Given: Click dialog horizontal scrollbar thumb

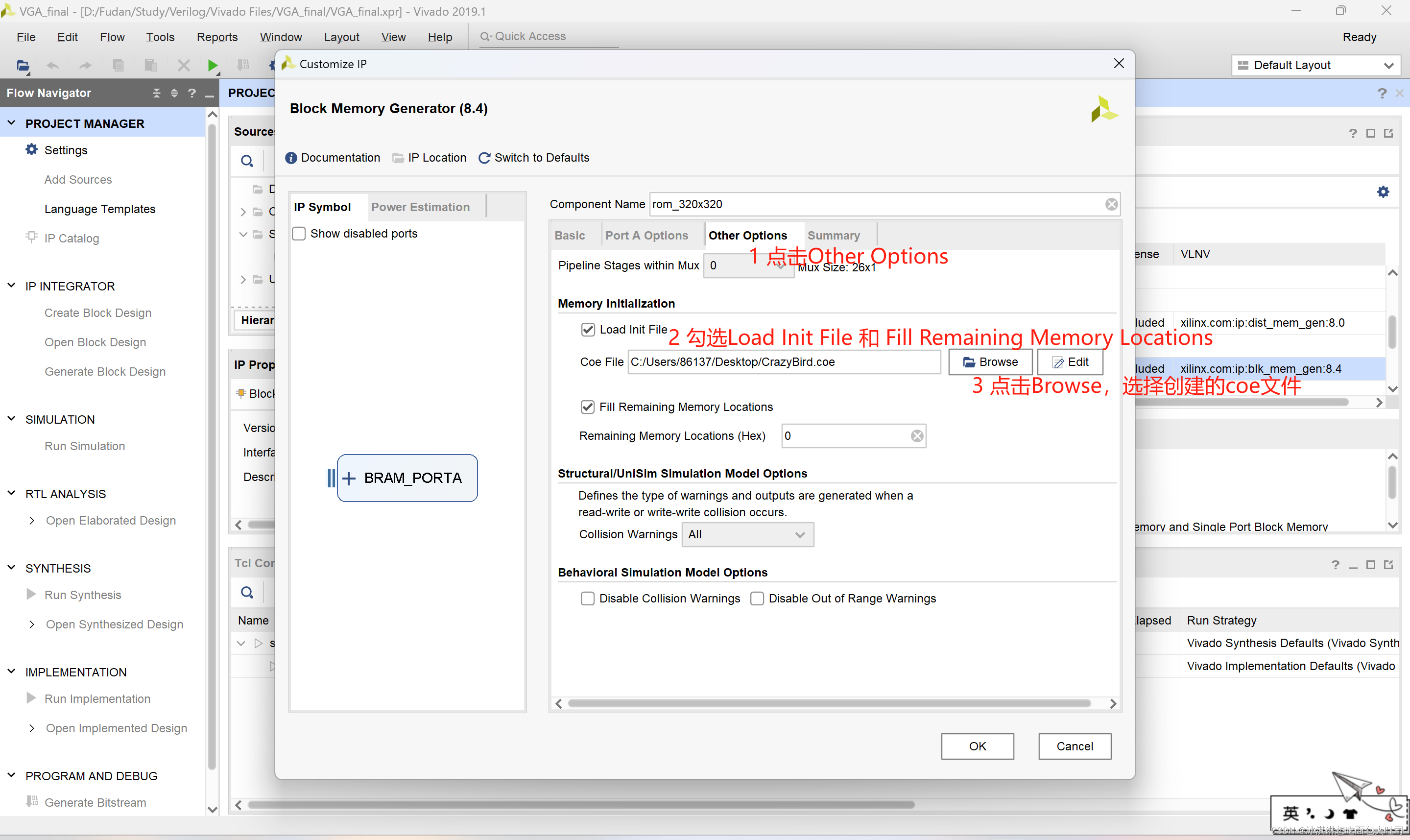Looking at the screenshot, I should pos(829,703).
